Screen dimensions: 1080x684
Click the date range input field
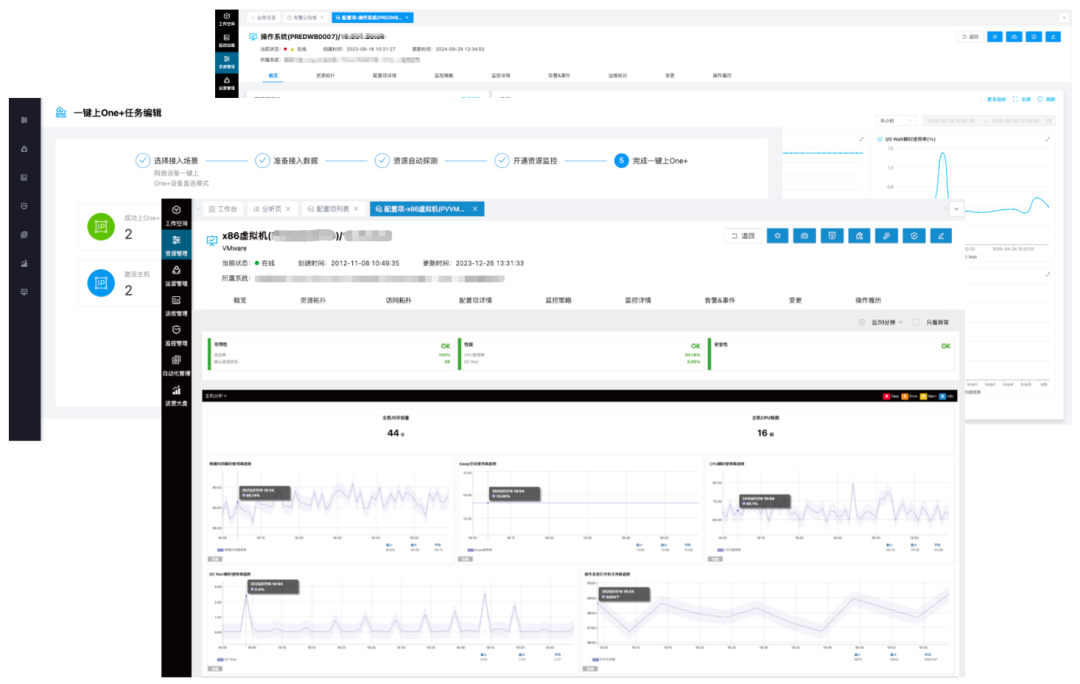pyautogui.click(x=990, y=121)
